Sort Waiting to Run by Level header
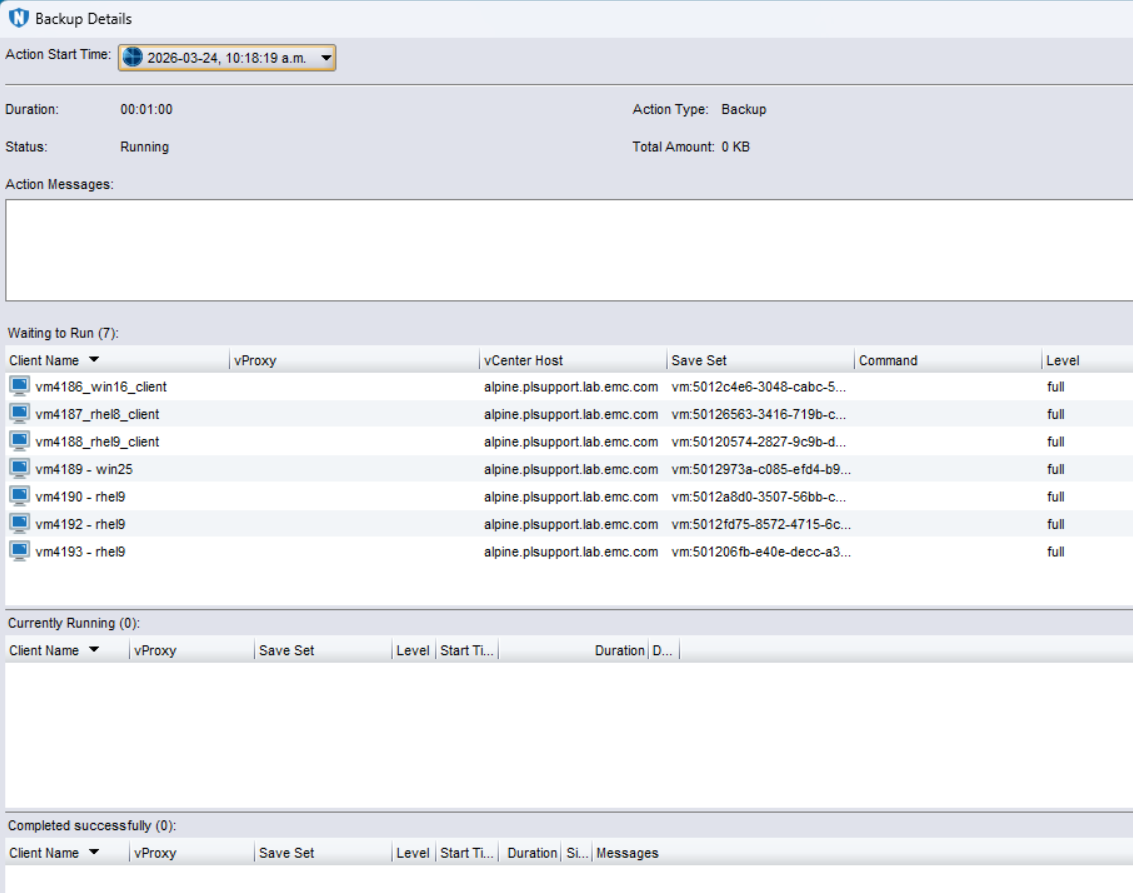The height and width of the screenshot is (893, 1133). 1062,361
